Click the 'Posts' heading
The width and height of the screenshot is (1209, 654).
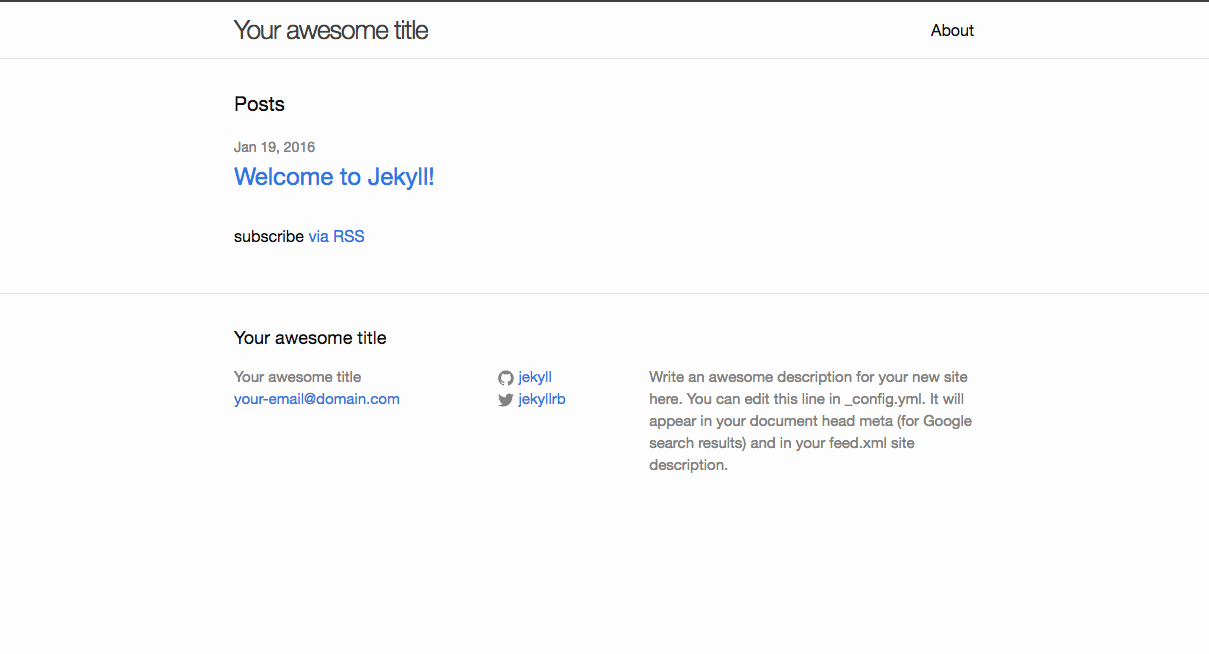[259, 104]
